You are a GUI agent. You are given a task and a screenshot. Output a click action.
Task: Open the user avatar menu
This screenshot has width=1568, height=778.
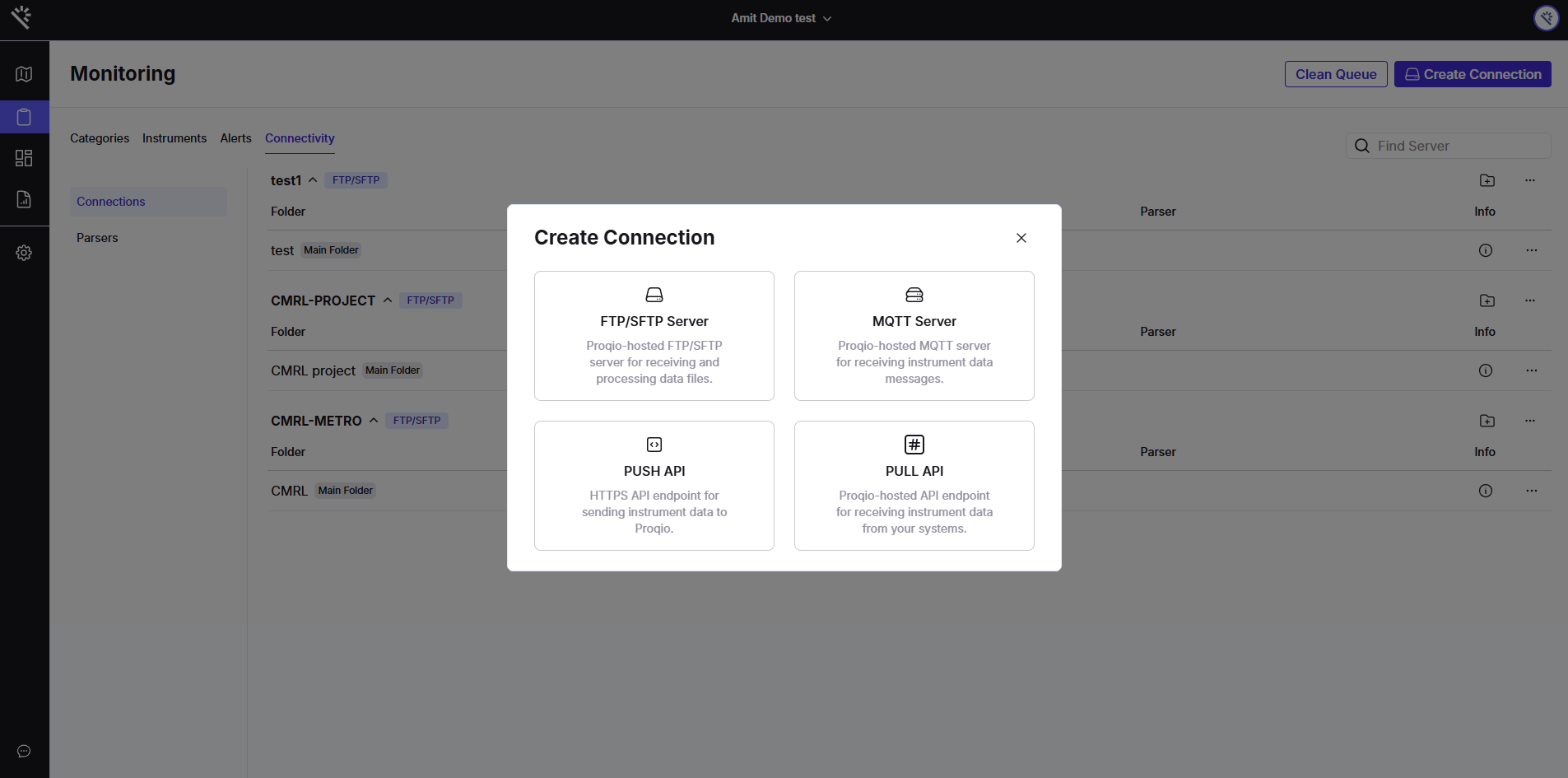coord(1546,18)
